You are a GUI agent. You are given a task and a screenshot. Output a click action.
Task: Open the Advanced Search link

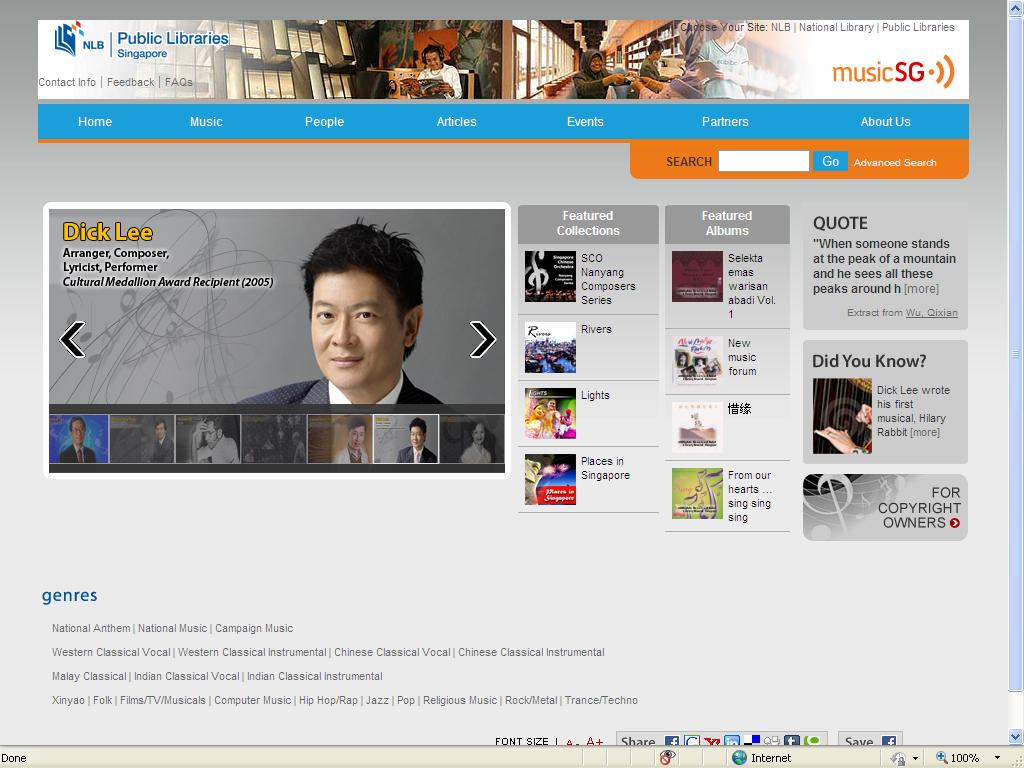[895, 162]
